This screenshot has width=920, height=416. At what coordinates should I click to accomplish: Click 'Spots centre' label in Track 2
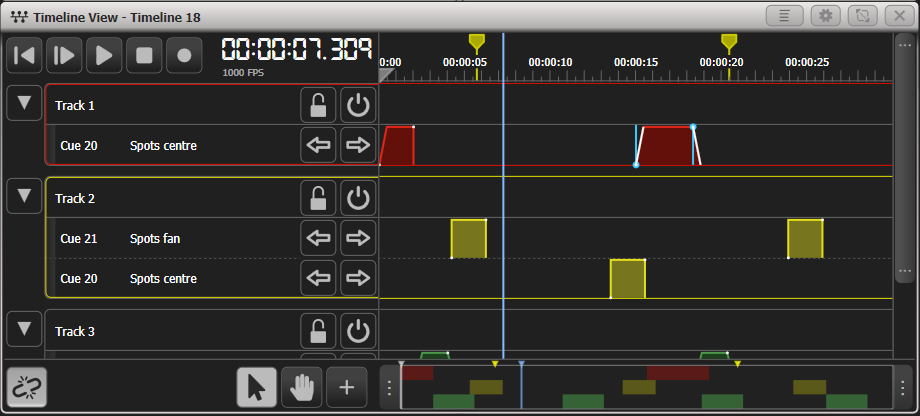[163, 279]
